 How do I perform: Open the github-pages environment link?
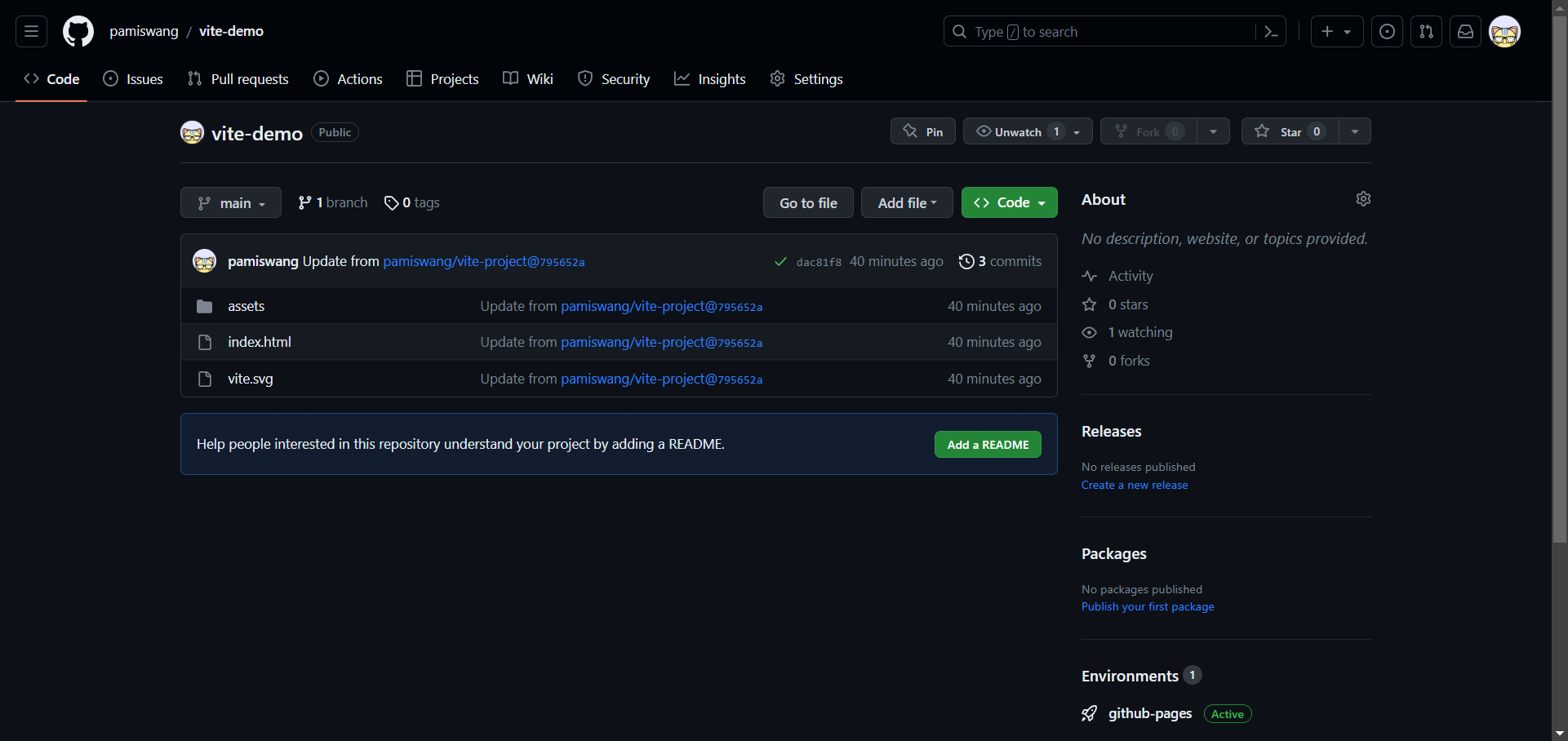tap(1150, 713)
